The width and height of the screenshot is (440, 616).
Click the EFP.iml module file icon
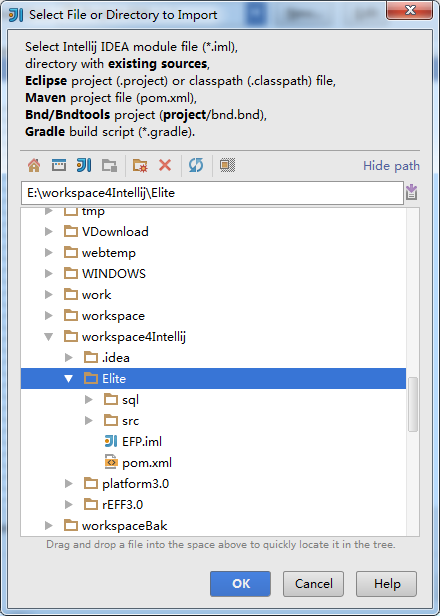pos(111,441)
